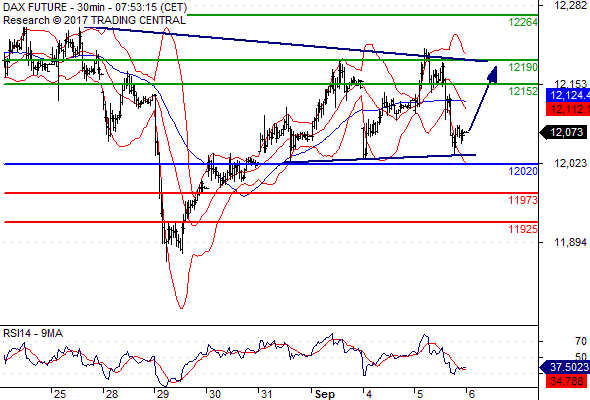
Task: Click the RSI 70 level label
Action: click(581, 341)
